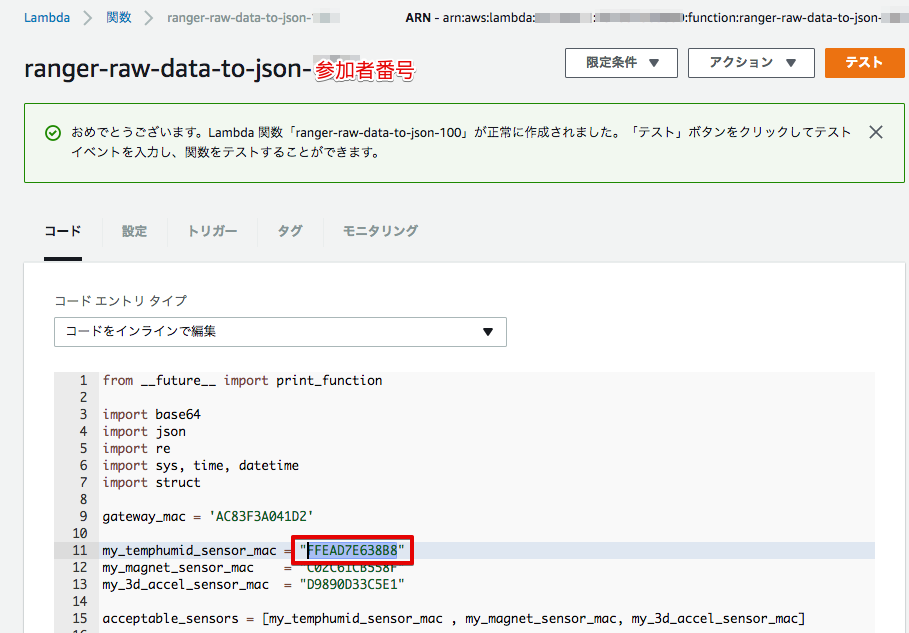Click the function name heading ranger-raw-data-to-json

click(169, 69)
